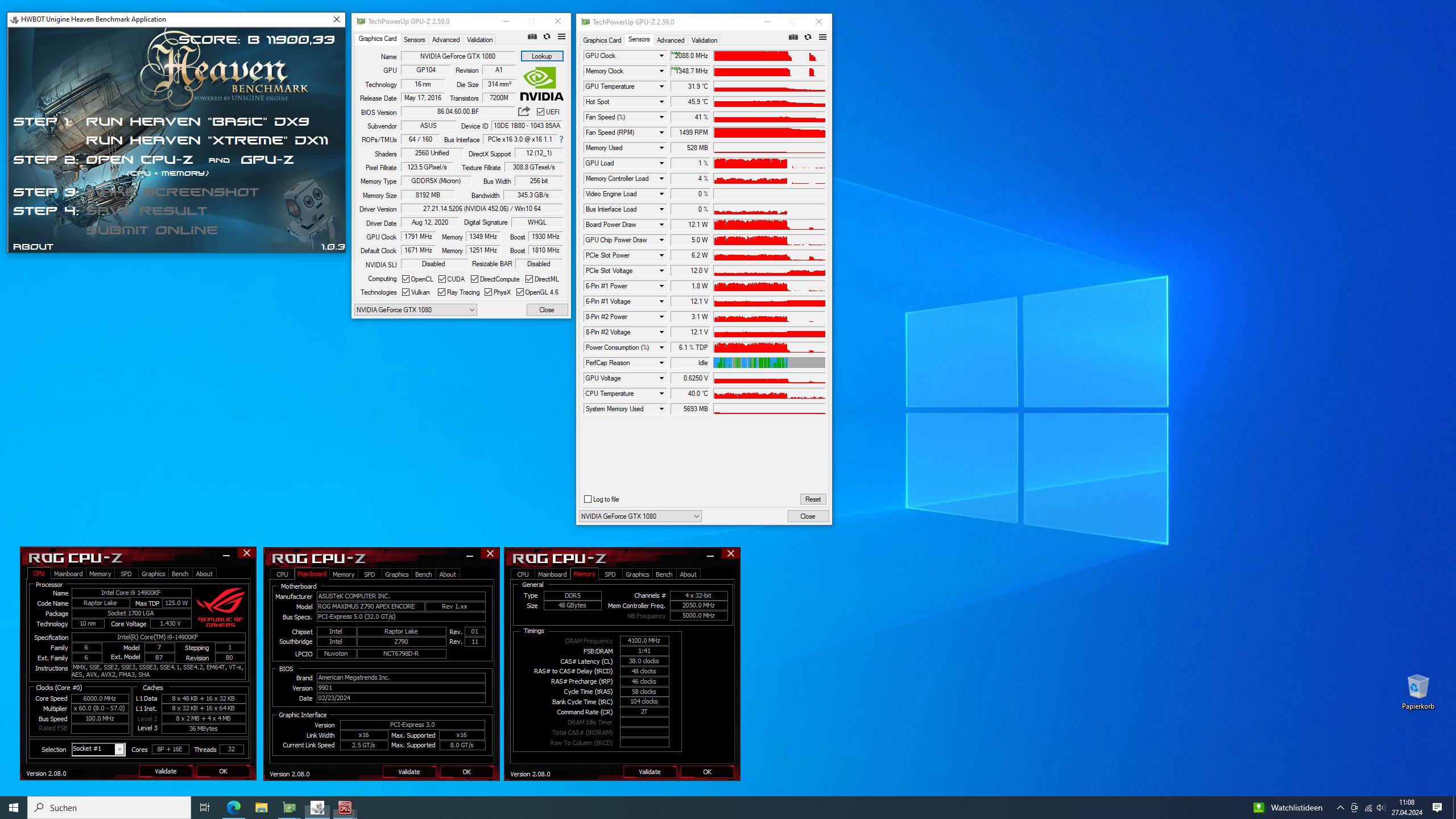Click refresh icon in GPU-Z Sensors window

(808, 38)
